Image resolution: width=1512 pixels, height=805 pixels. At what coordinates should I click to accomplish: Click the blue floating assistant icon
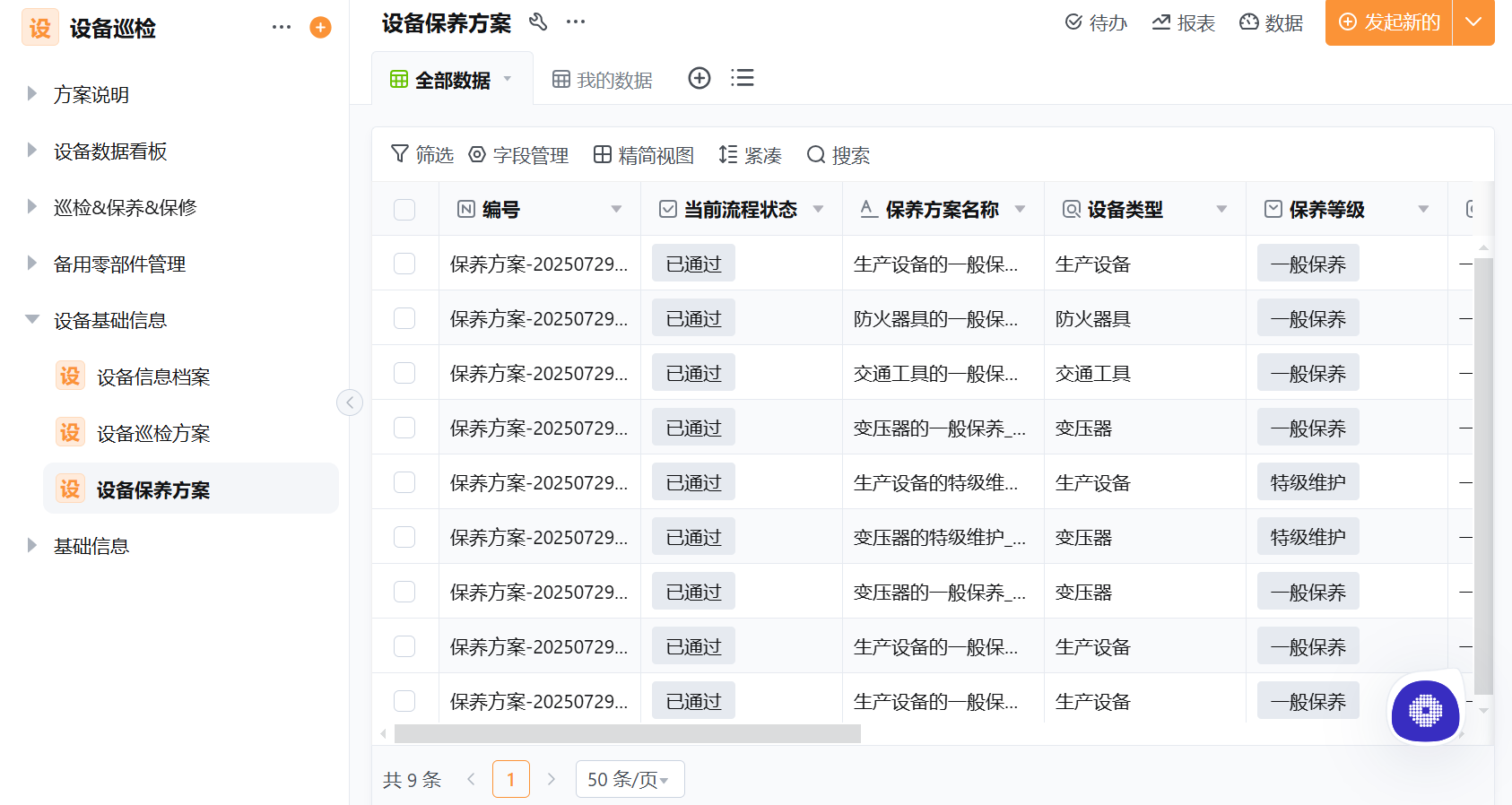pyautogui.click(x=1425, y=711)
